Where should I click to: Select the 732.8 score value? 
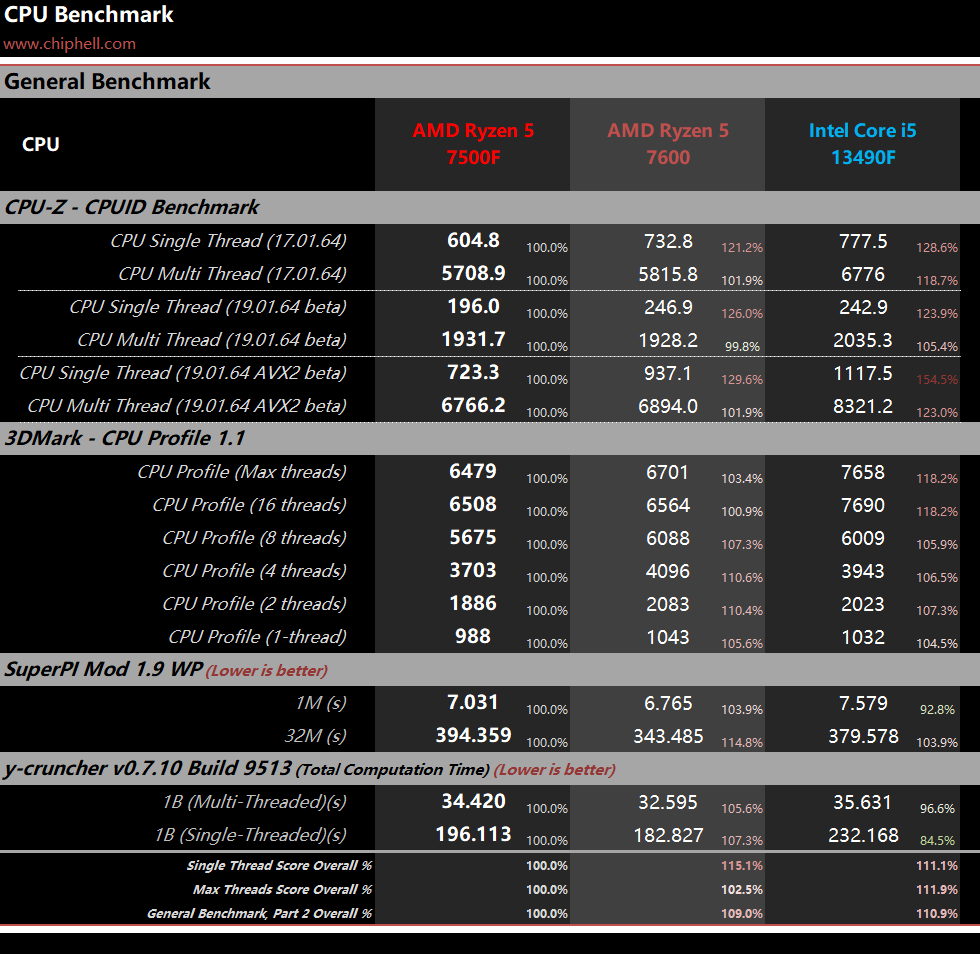(668, 241)
